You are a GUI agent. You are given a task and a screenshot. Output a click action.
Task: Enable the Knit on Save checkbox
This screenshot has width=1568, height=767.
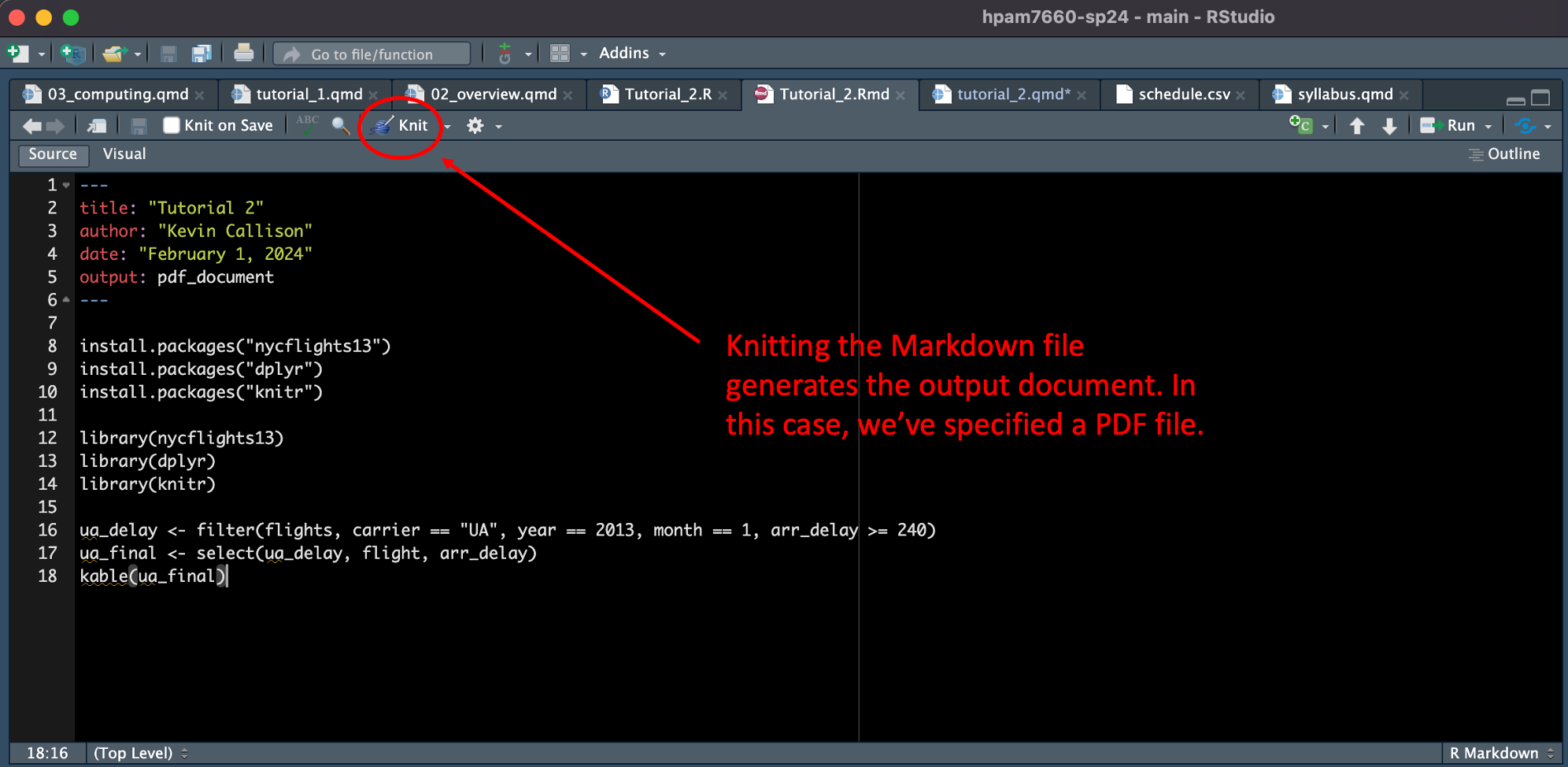[171, 125]
